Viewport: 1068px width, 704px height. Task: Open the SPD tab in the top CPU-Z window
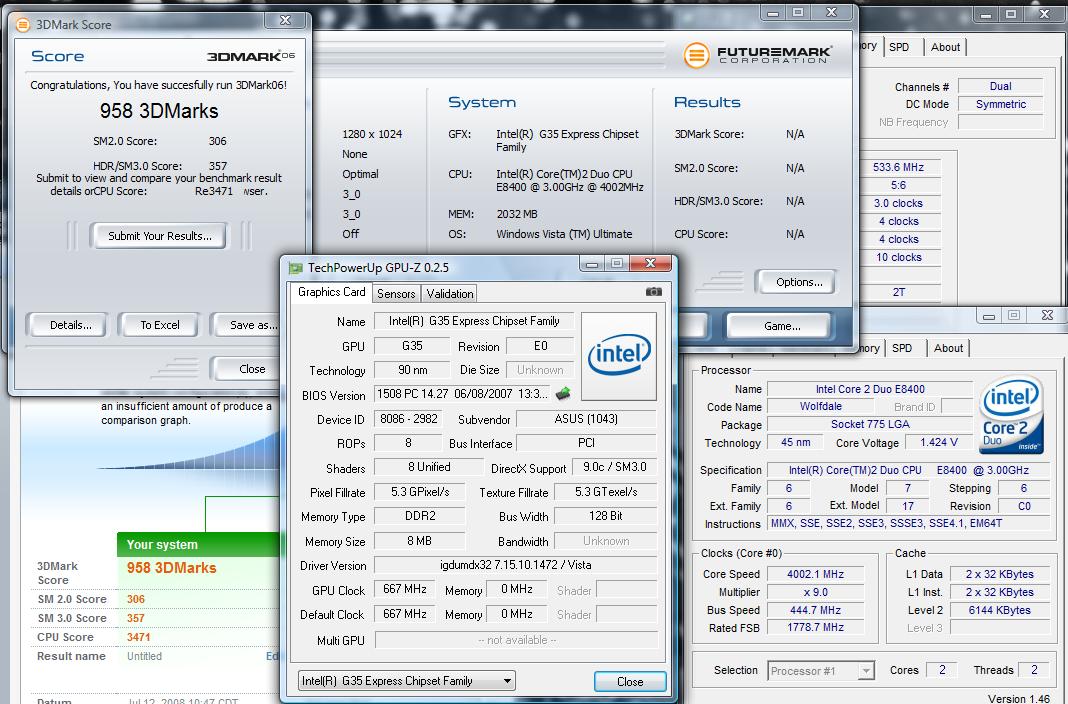point(899,47)
